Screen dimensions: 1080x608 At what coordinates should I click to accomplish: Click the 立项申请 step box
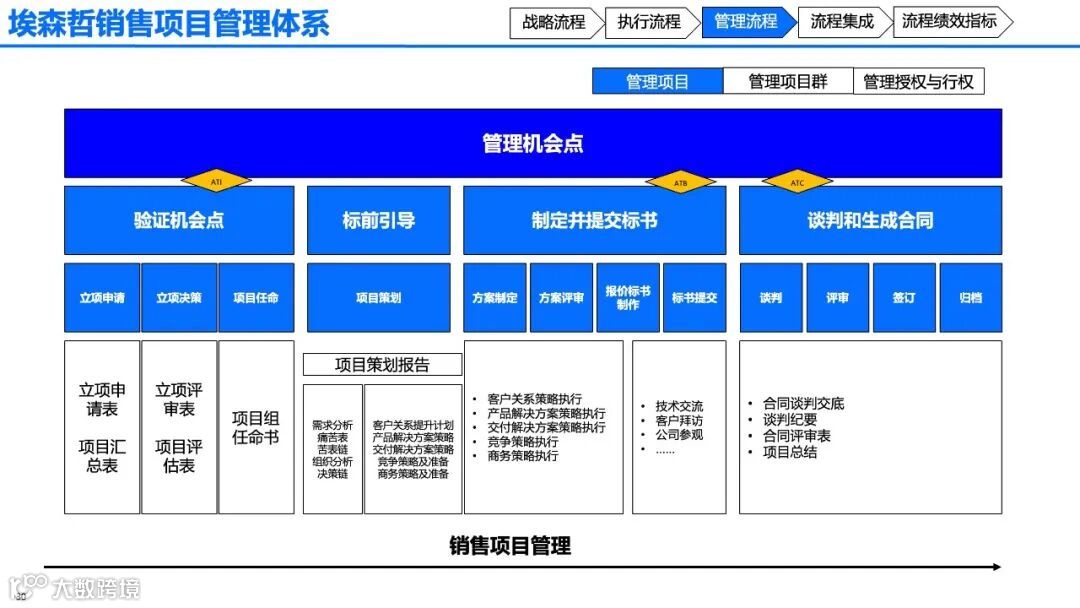click(x=102, y=297)
